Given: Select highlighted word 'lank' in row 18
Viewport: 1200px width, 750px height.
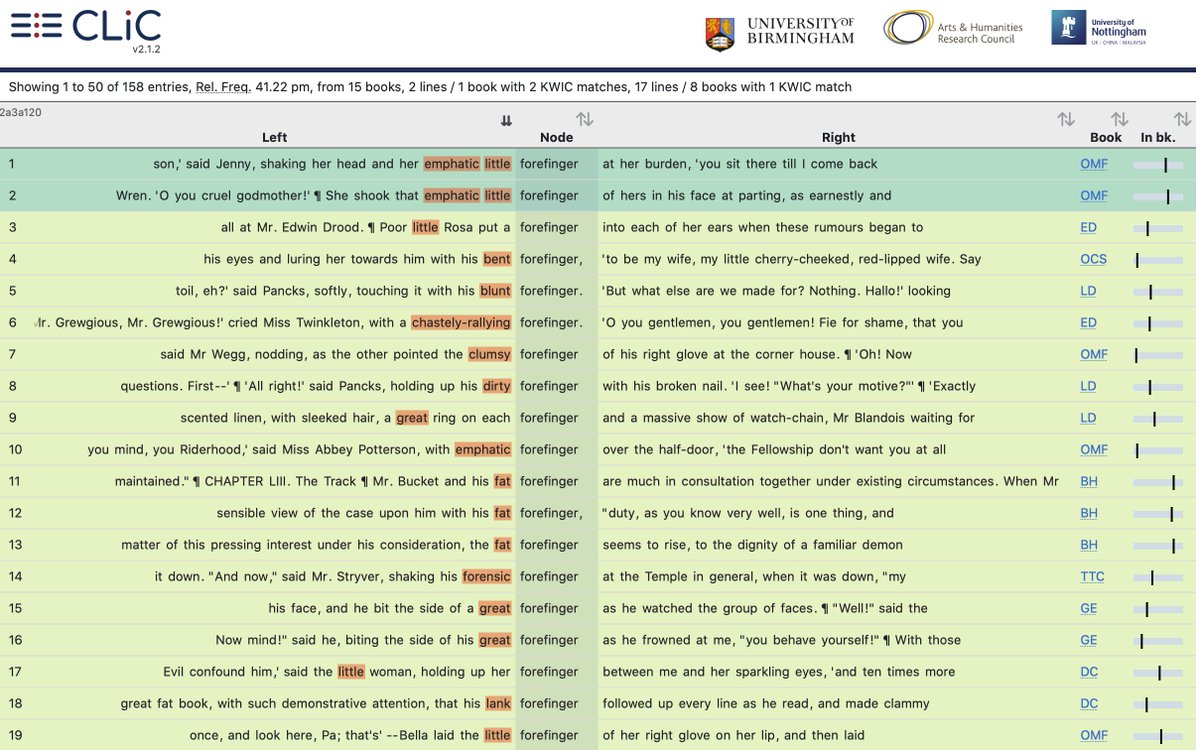Looking at the screenshot, I should (498, 704).
